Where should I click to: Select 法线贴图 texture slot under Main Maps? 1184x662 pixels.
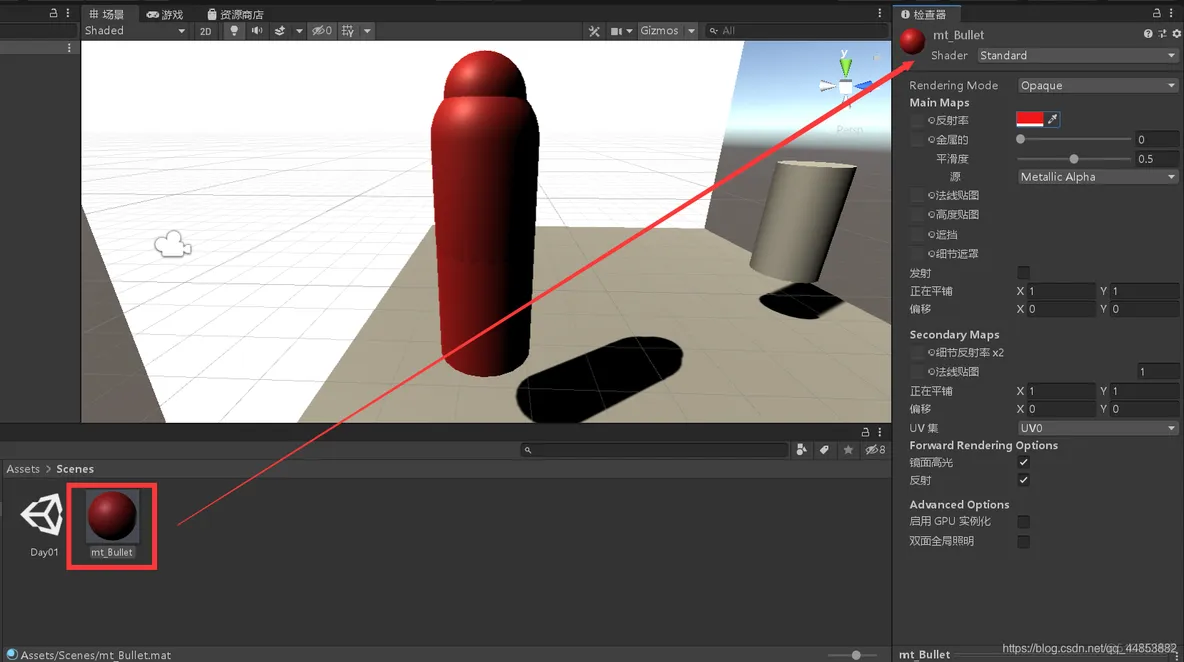(x=917, y=195)
